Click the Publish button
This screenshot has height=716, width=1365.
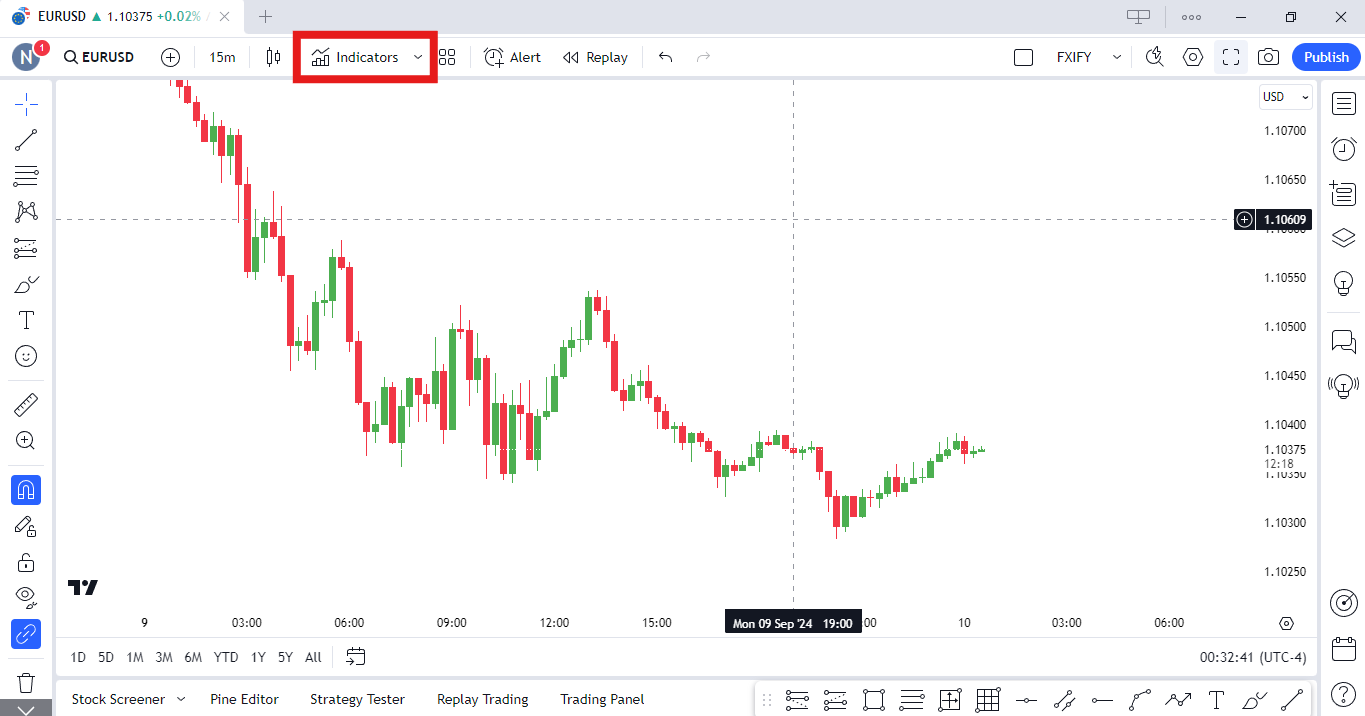1326,57
